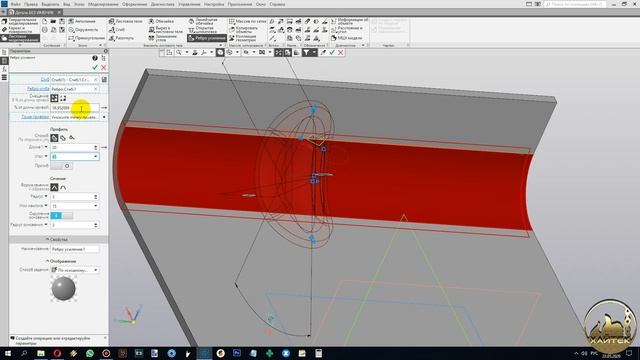Open the WhatsApp taskbar icon

coord(90,353)
